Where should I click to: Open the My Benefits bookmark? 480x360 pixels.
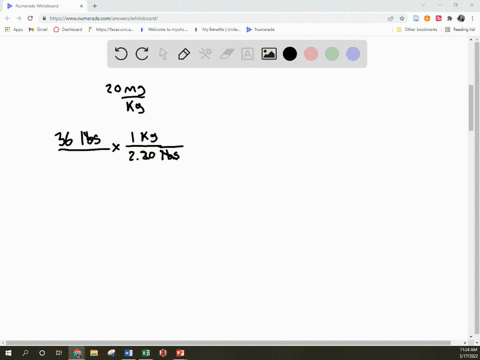point(217,29)
